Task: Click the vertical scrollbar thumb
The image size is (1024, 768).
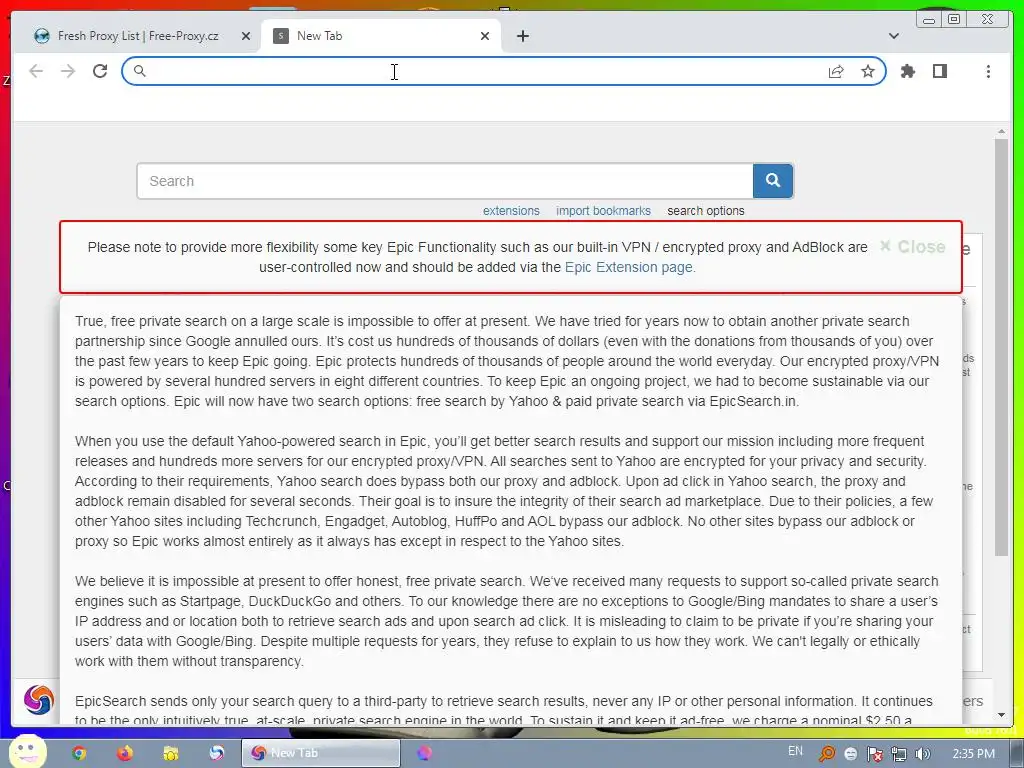Action: 1001,346
